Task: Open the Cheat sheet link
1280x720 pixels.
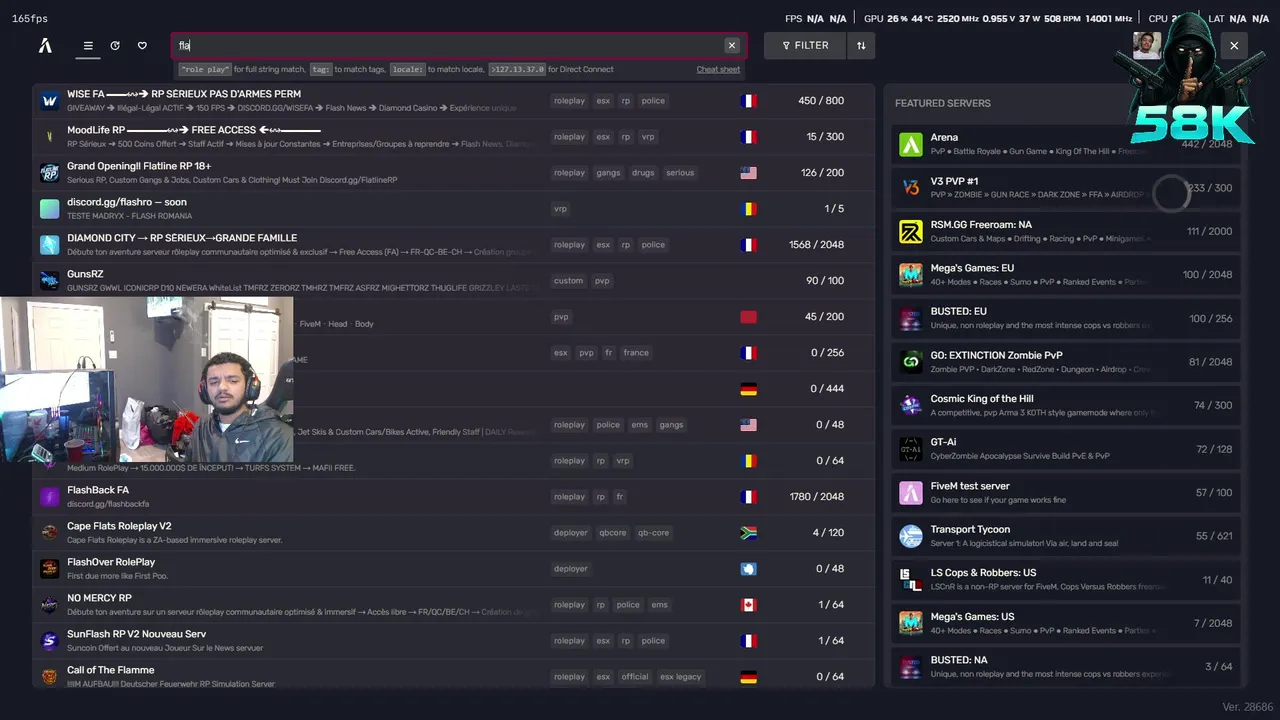Action: pyautogui.click(x=718, y=70)
